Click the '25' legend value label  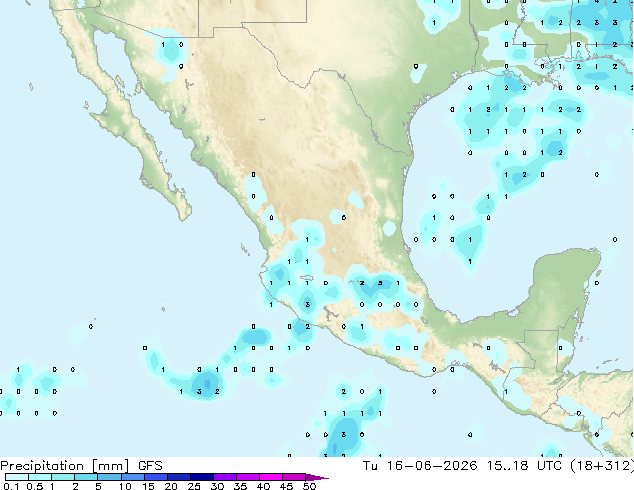pos(194,486)
